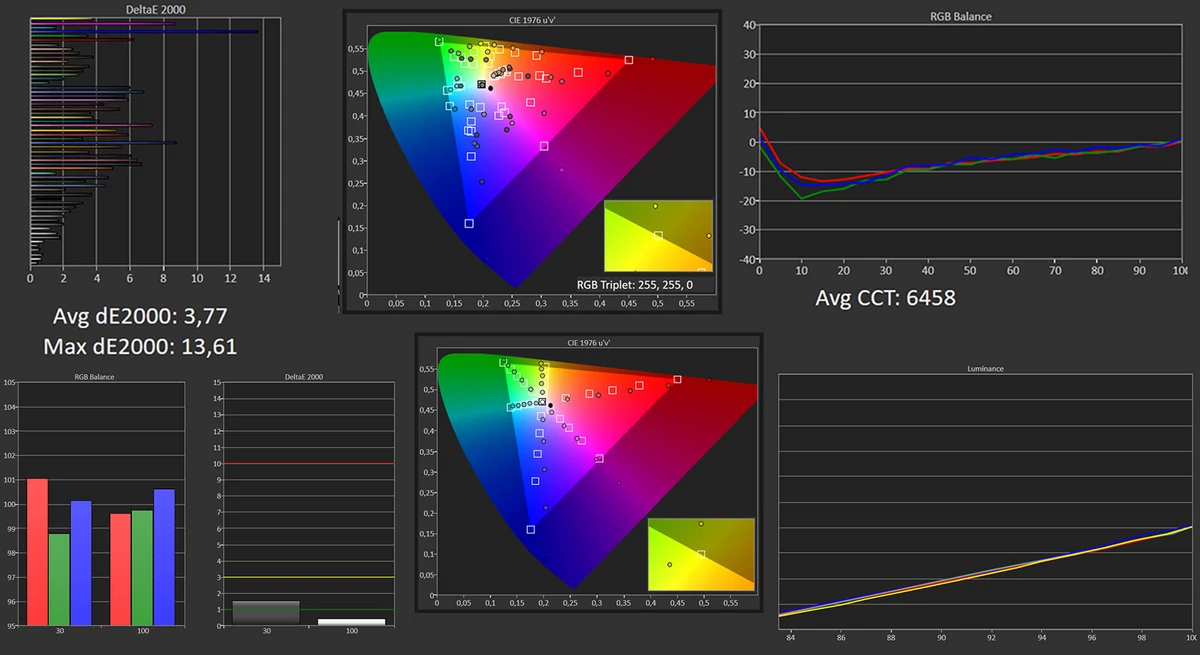The height and width of the screenshot is (655, 1200).
Task: Click the red bar at 30 in RGB Balance
Action: [x=38, y=551]
